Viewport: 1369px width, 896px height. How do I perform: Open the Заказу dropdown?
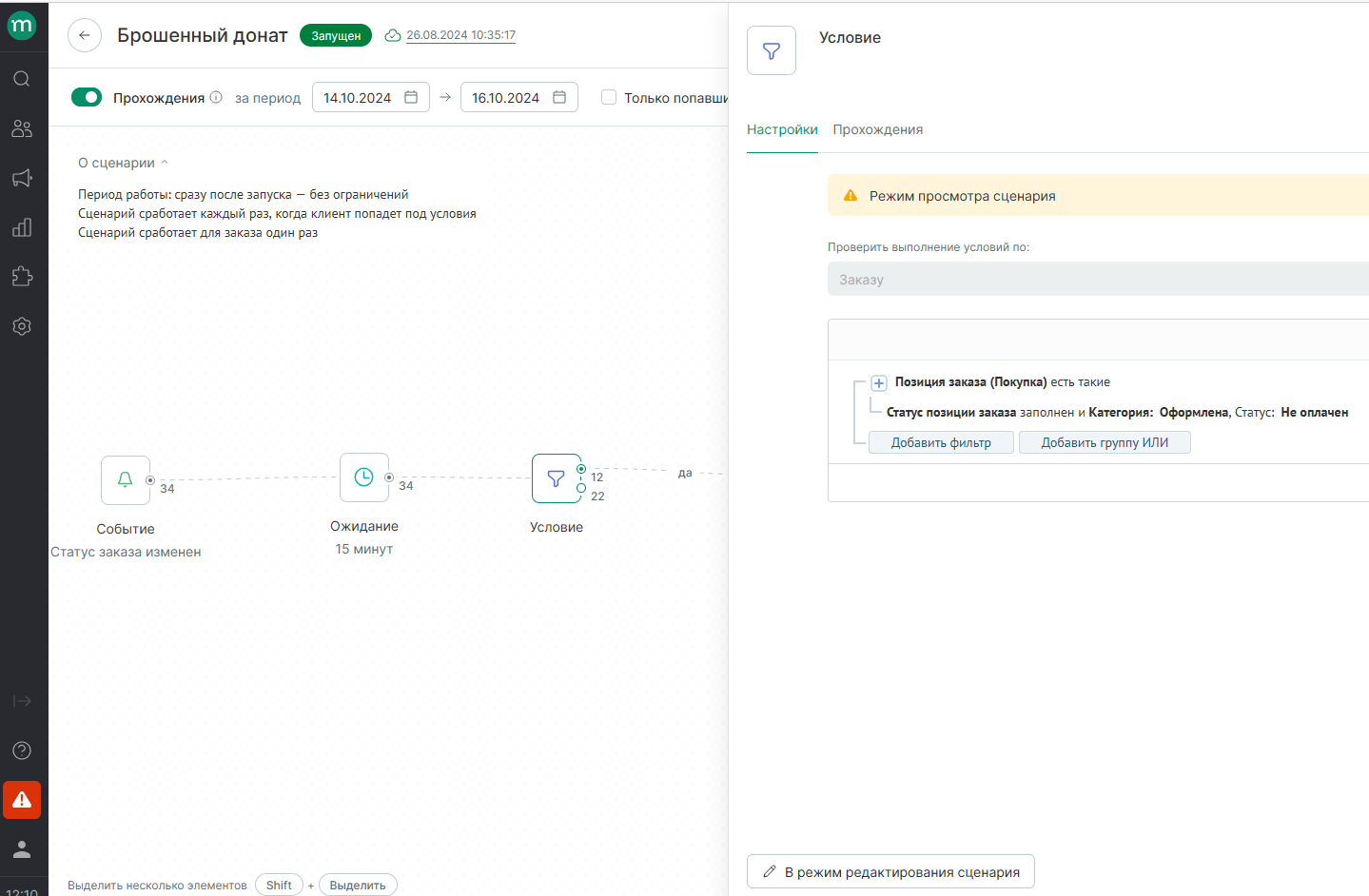(x=1098, y=279)
